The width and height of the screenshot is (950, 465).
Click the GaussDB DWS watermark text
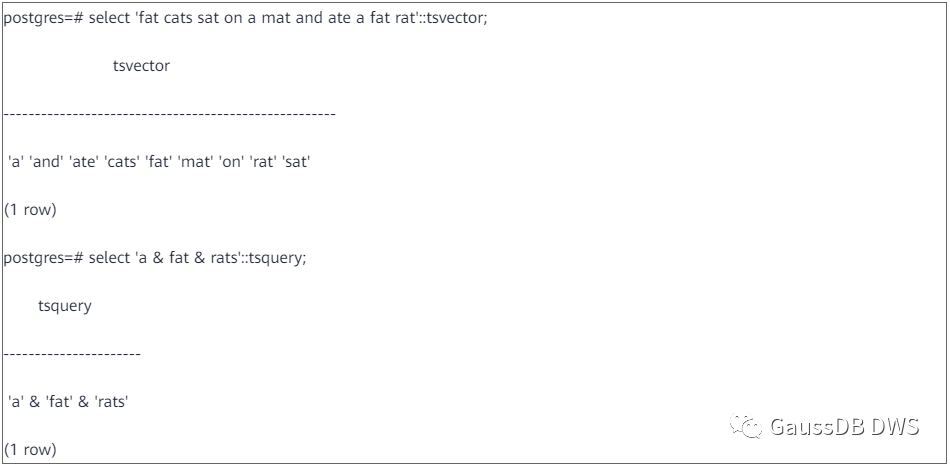pos(845,426)
